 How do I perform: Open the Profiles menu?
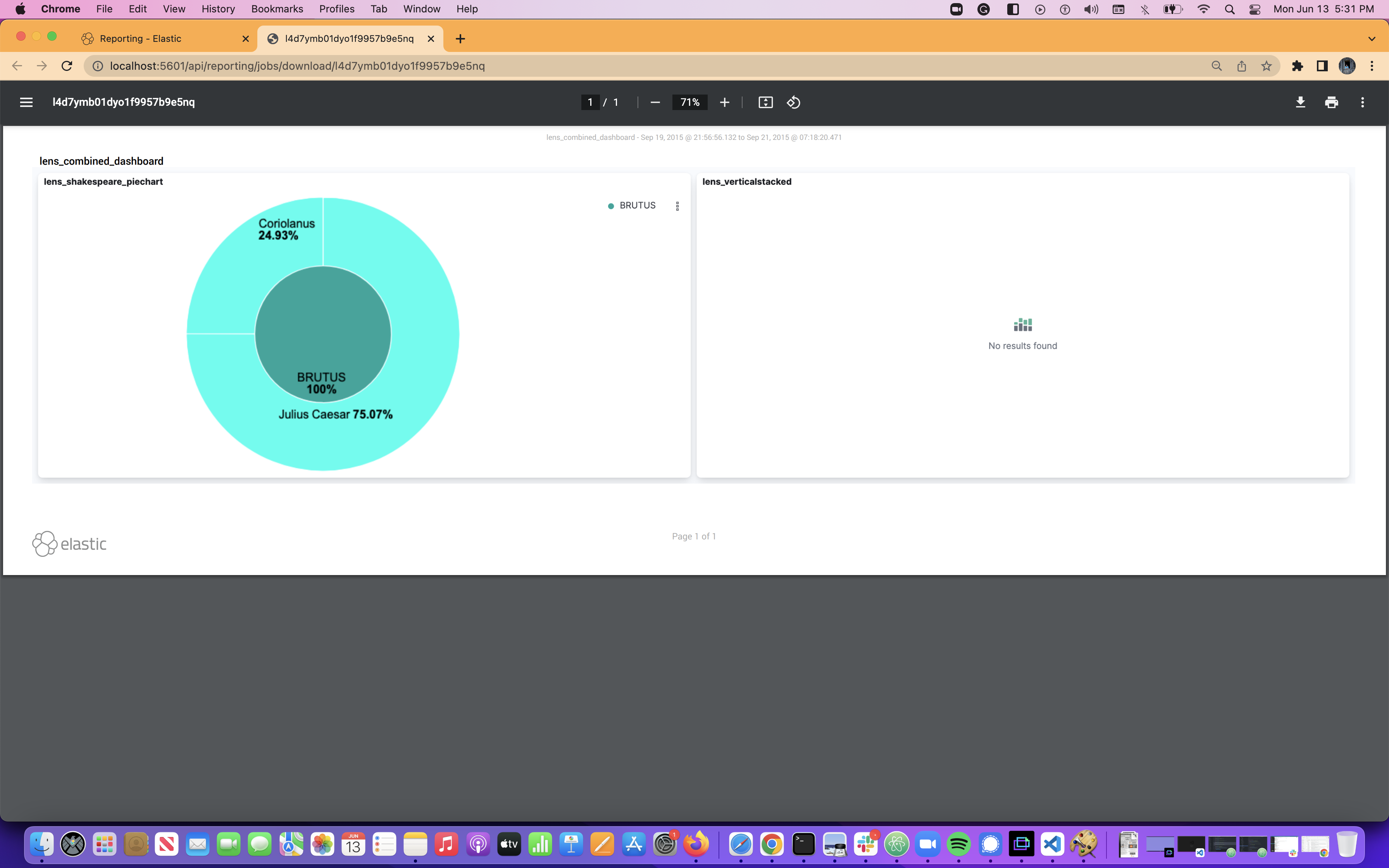(336, 9)
